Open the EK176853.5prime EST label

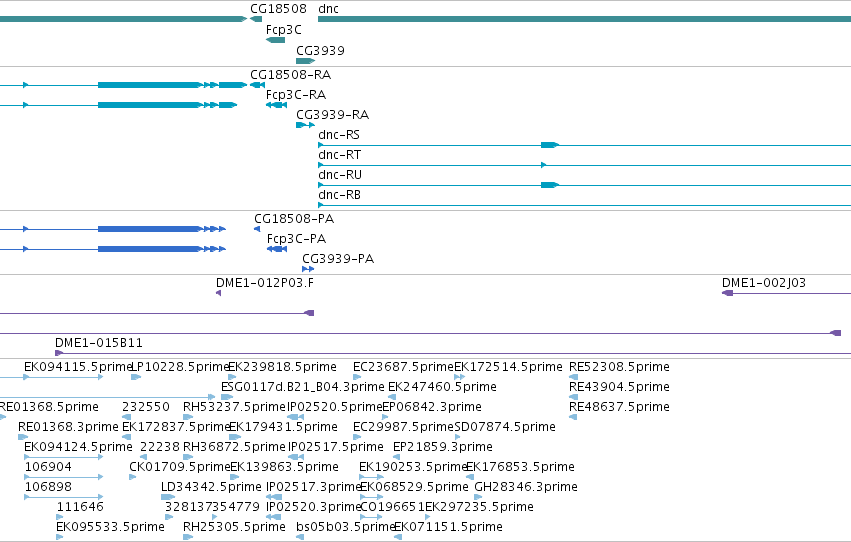(x=520, y=467)
